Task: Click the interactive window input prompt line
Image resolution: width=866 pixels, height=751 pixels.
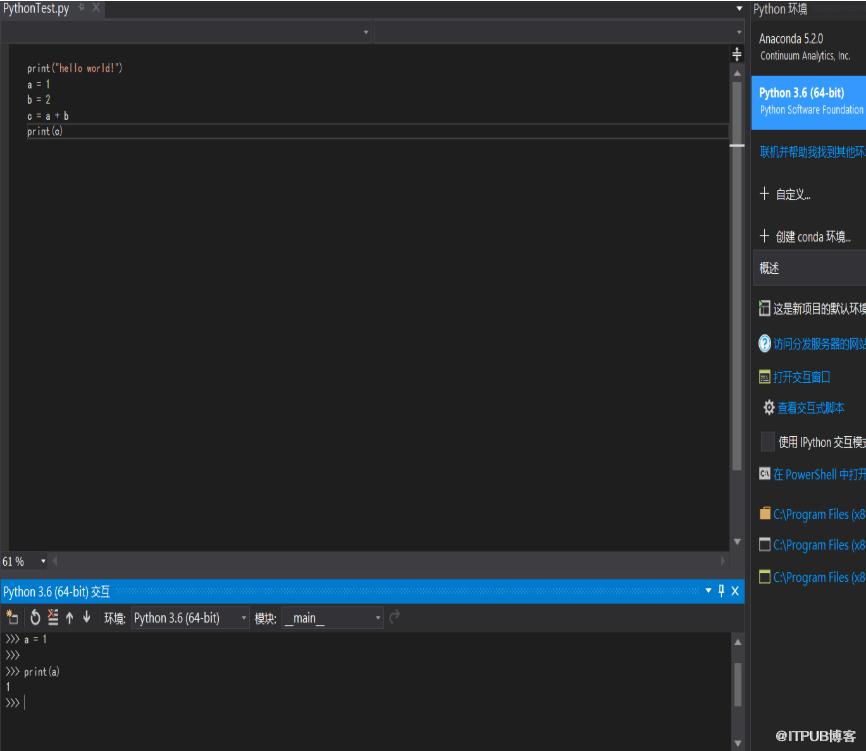Action: 365,703
